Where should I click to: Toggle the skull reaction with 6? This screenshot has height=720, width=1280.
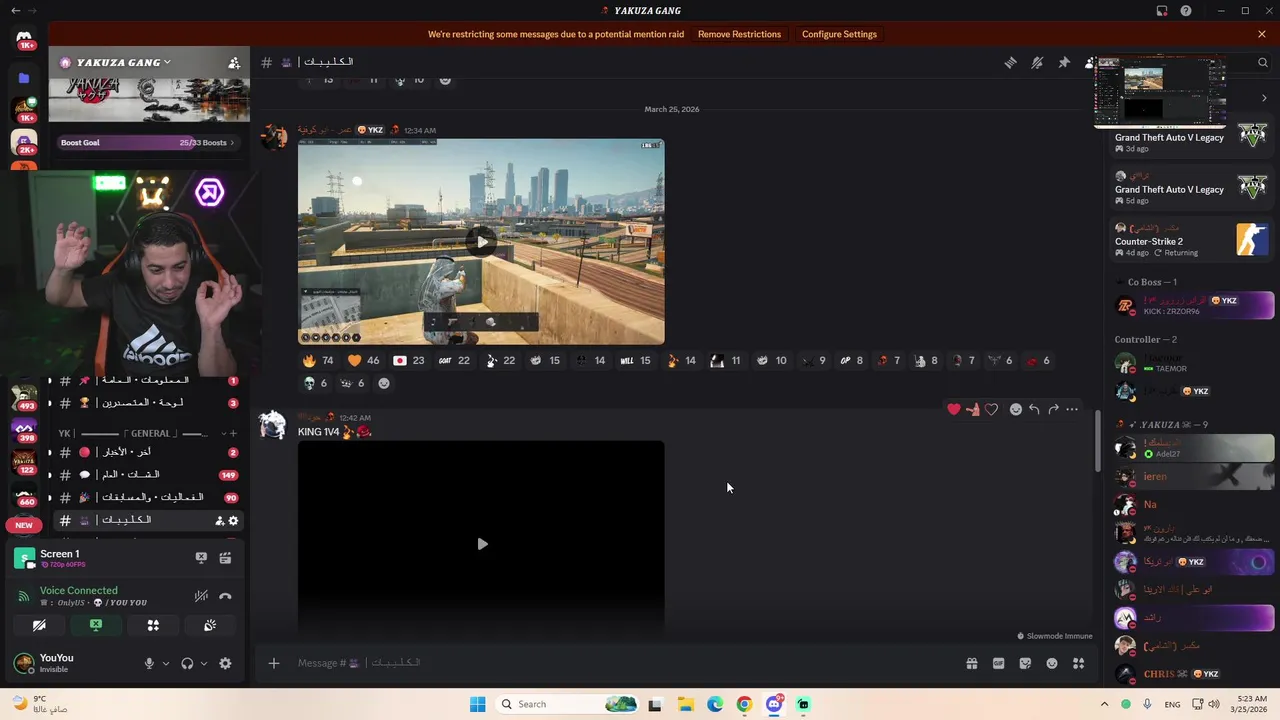point(316,383)
